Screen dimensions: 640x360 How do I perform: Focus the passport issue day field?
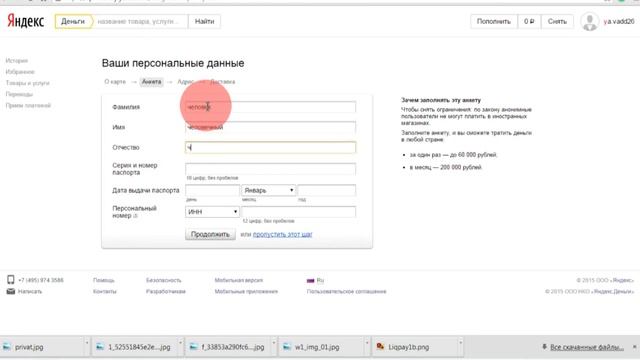pyautogui.click(x=212, y=190)
